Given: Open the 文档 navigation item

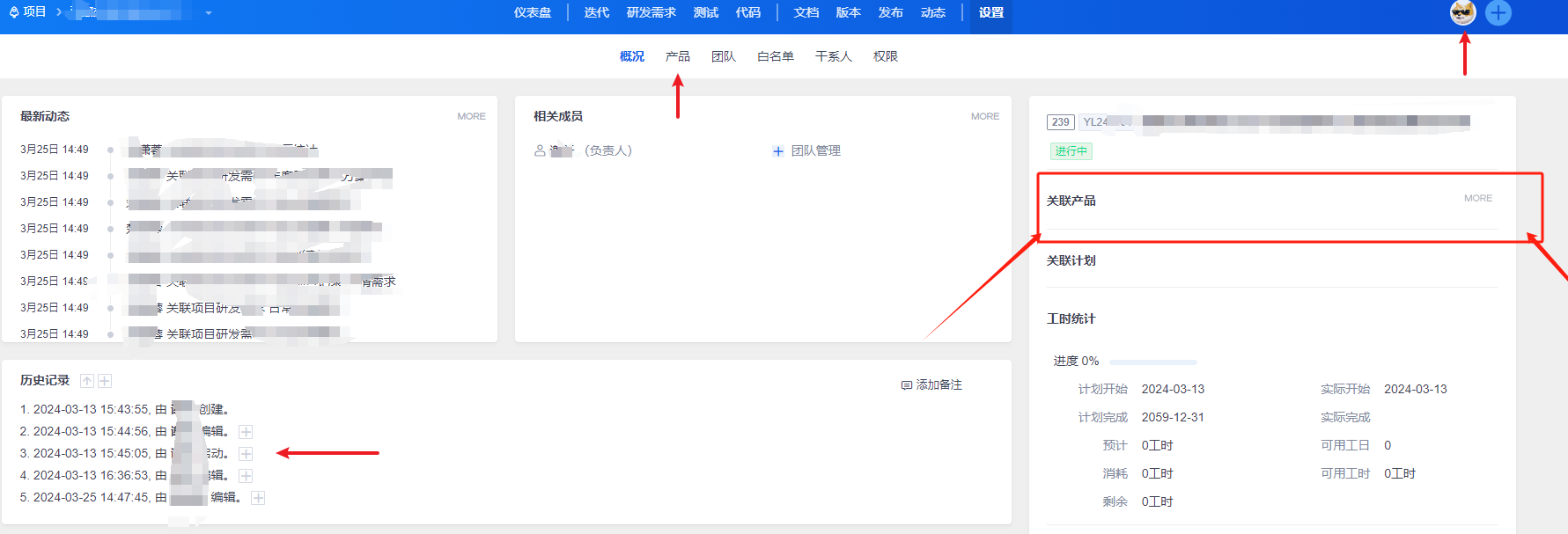Looking at the screenshot, I should click(x=806, y=12).
